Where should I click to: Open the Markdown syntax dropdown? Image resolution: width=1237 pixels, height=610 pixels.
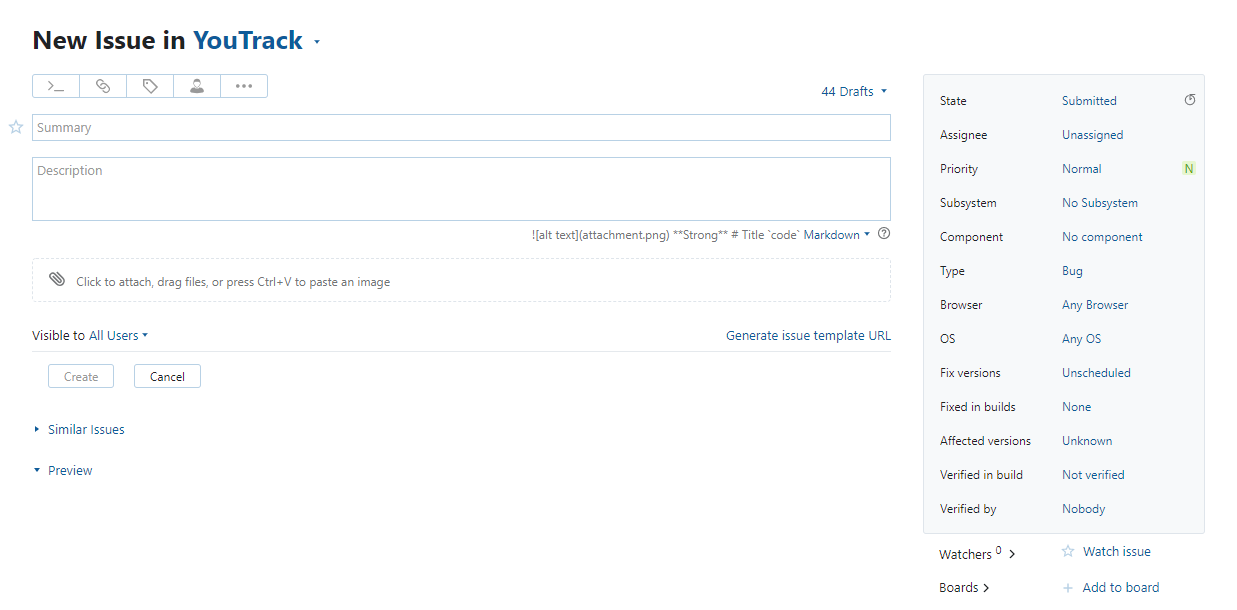coord(837,235)
